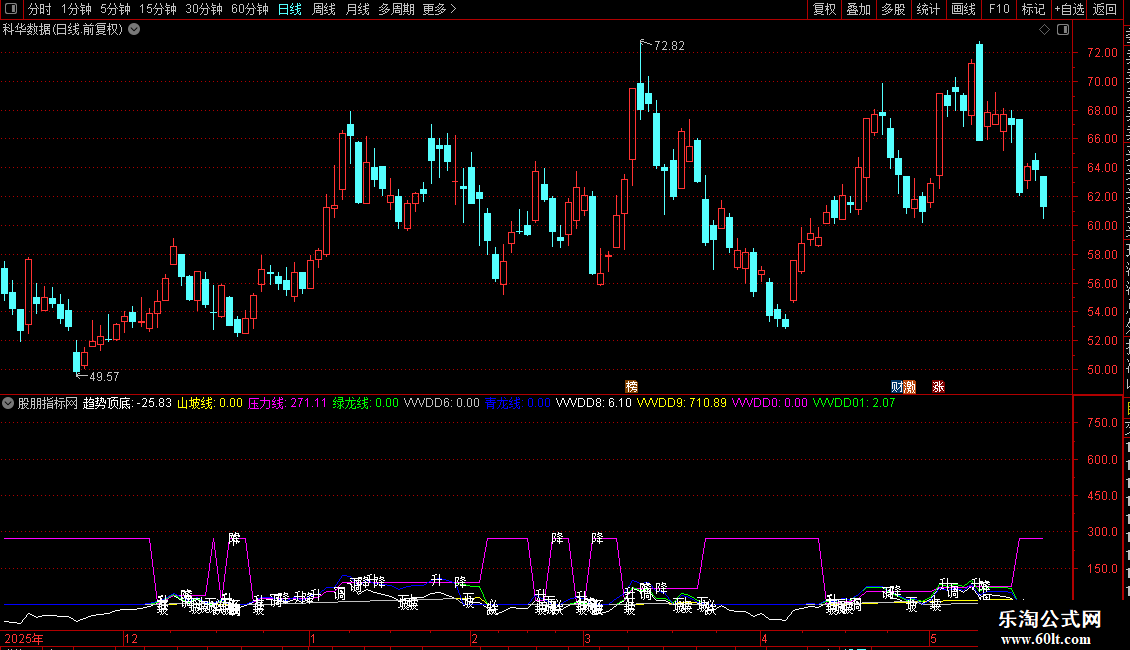
Task: Click month 3 on the time axis
Action: 587,638
